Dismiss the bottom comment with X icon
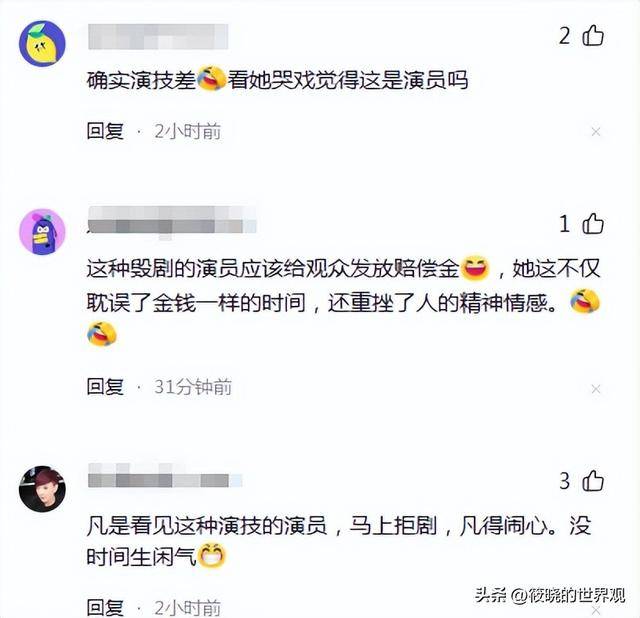Viewport: 640px width, 618px height. tap(596, 610)
